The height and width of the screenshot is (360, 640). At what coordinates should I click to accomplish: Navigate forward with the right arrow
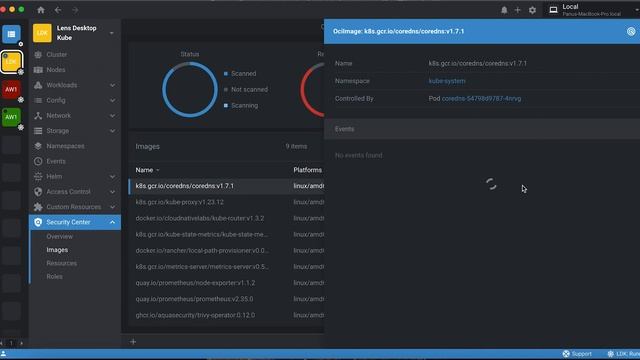75,10
